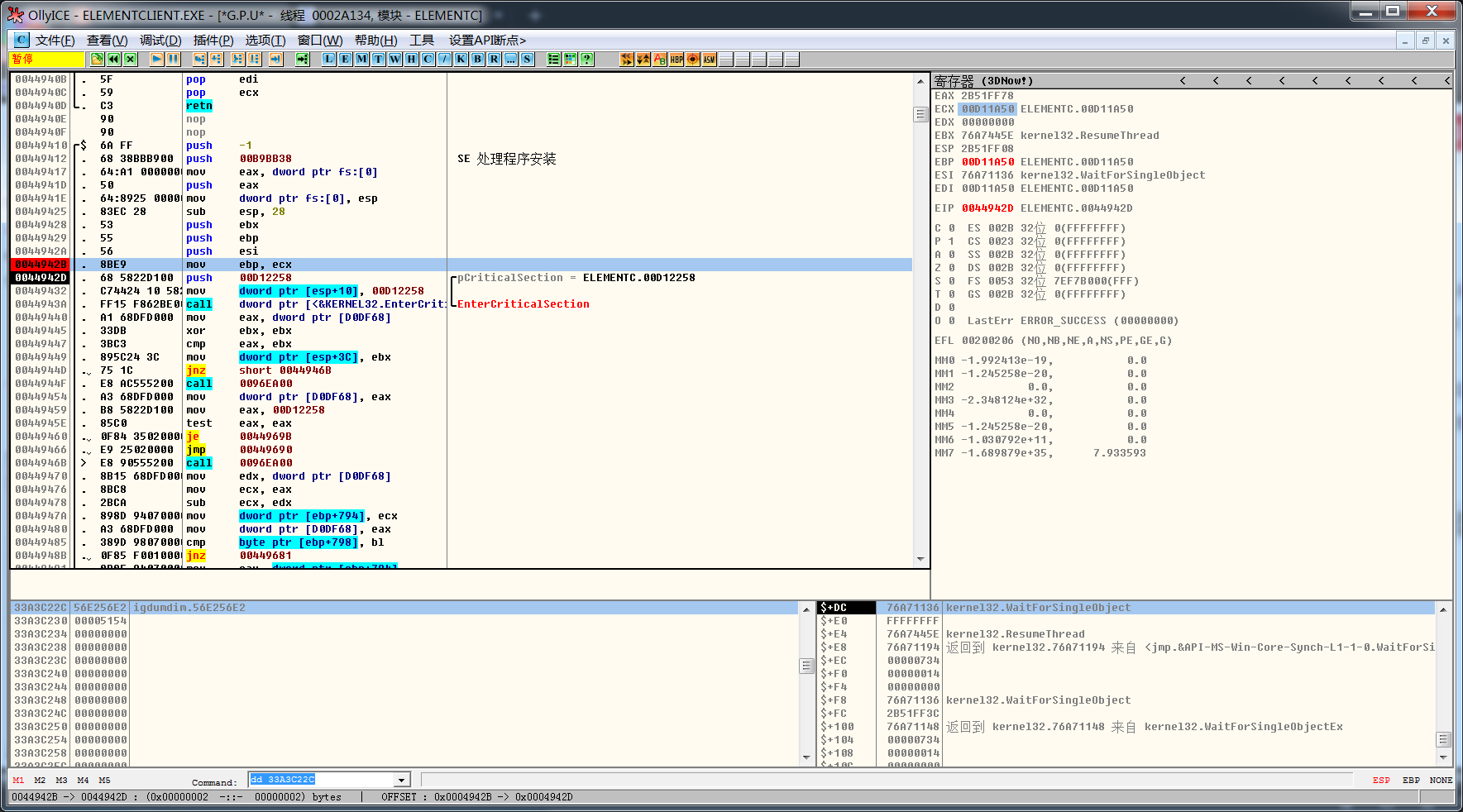Open the Call stack window (K icon)

[461, 60]
